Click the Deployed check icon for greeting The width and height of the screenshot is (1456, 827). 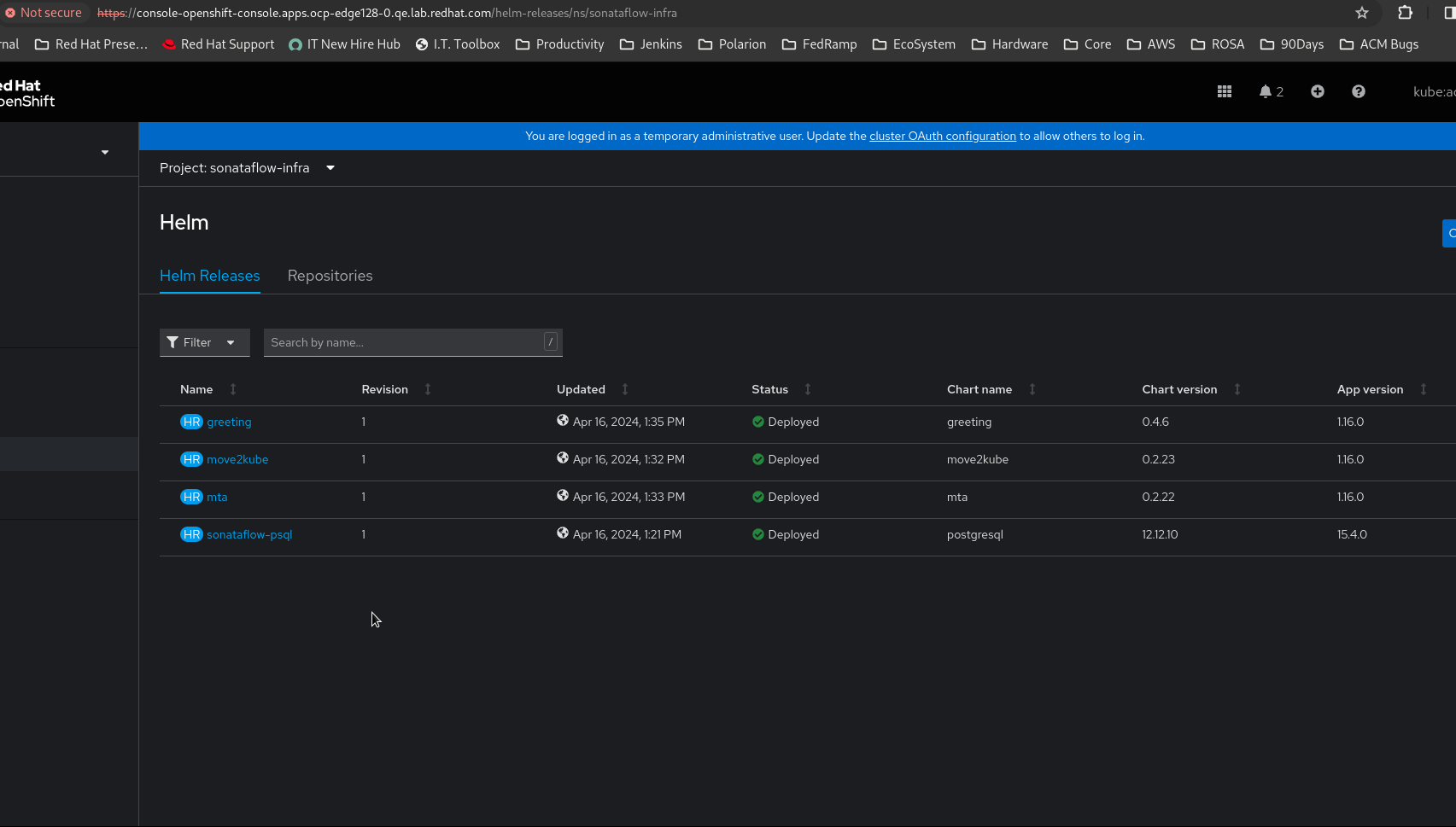[x=758, y=422]
